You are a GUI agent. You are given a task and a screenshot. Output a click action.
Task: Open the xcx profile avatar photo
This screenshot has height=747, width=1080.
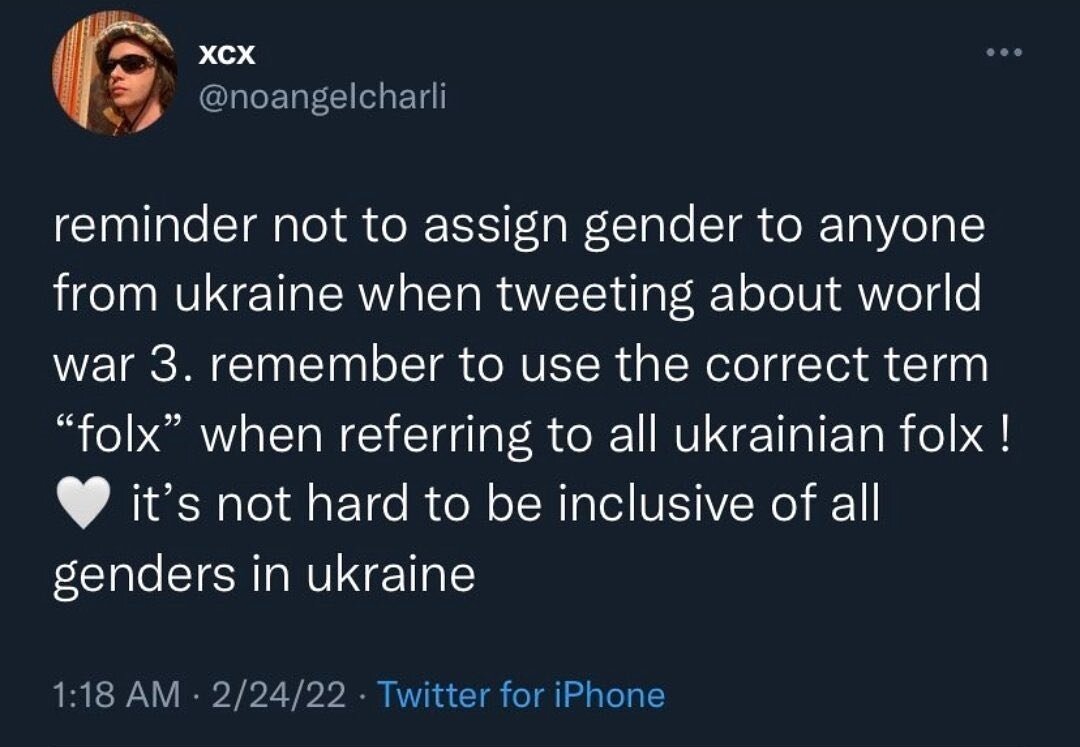pyautogui.click(x=115, y=72)
